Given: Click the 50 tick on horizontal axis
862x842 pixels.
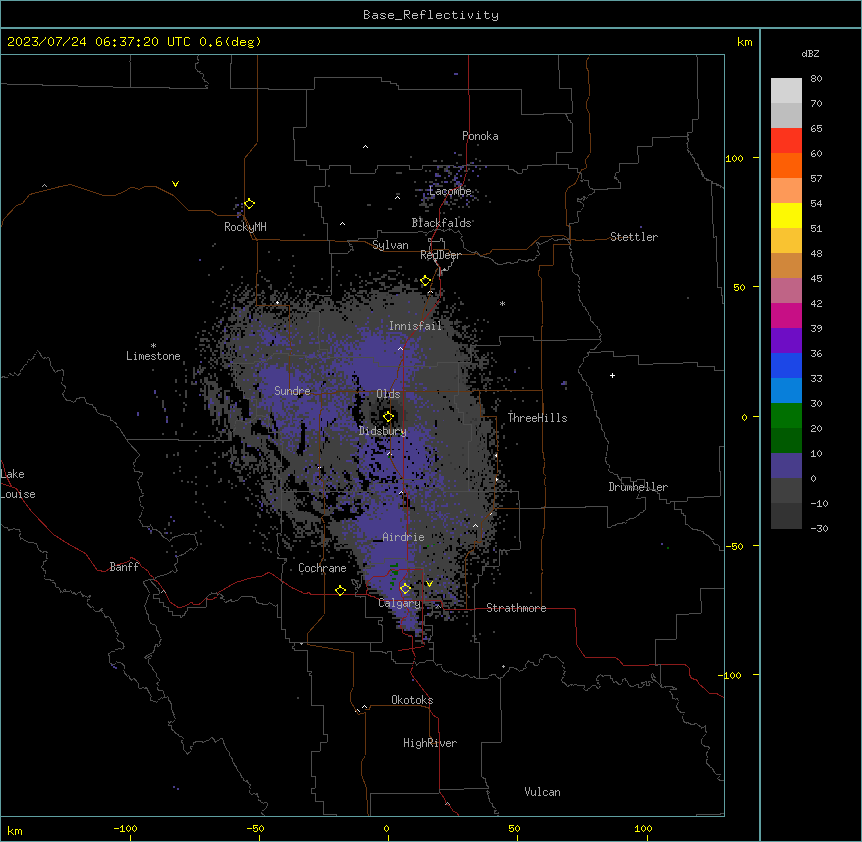Looking at the screenshot, I should tap(514, 828).
